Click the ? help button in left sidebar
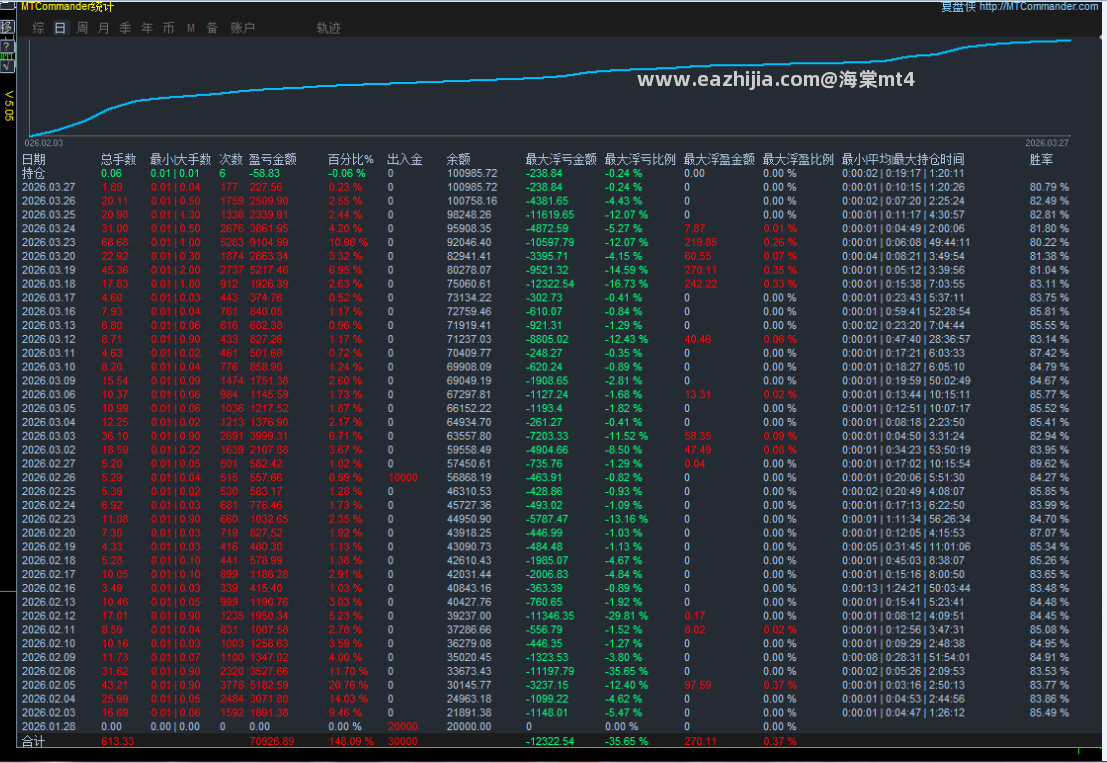Viewport: 1107px width, 763px height. pos(6,46)
